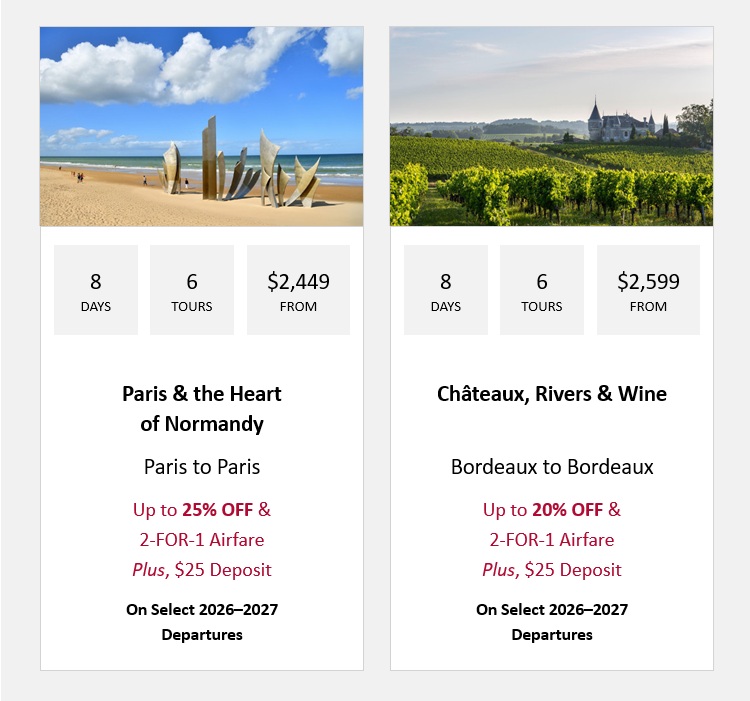Click the Paris to Paris route text
The image size is (750, 701).
[x=202, y=467]
